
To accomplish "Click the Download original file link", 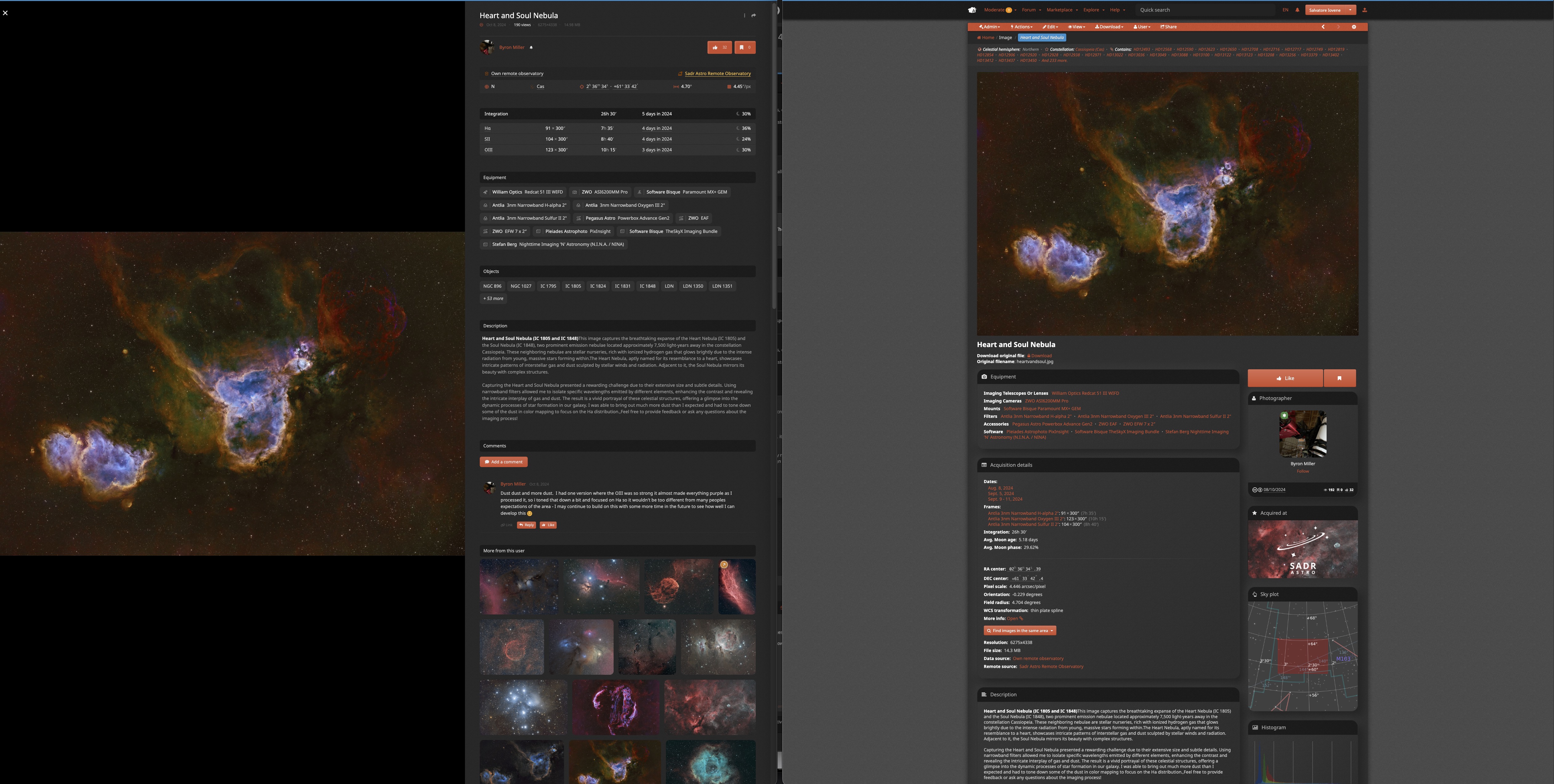I will coord(1039,356).
